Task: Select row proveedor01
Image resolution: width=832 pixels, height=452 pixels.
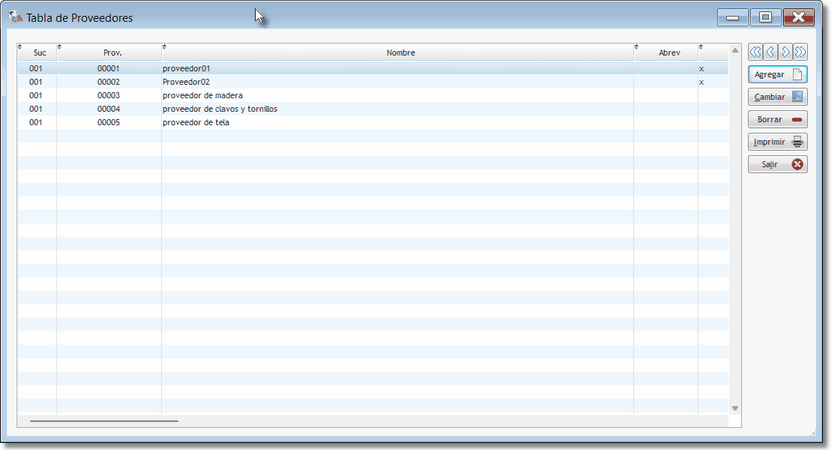Action: pyautogui.click(x=372, y=68)
